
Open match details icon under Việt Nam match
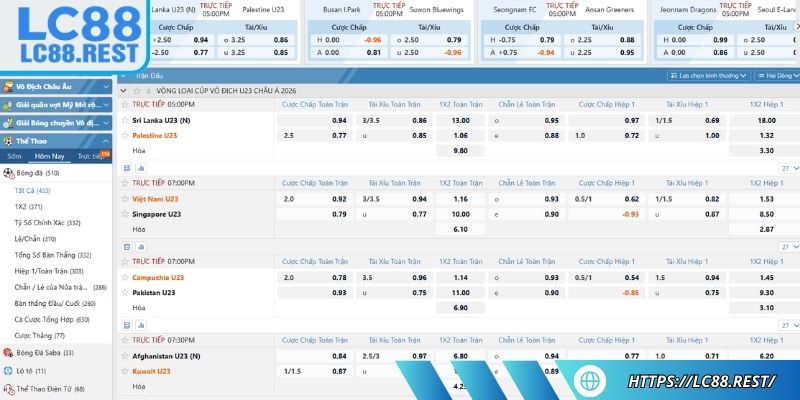click(x=126, y=246)
